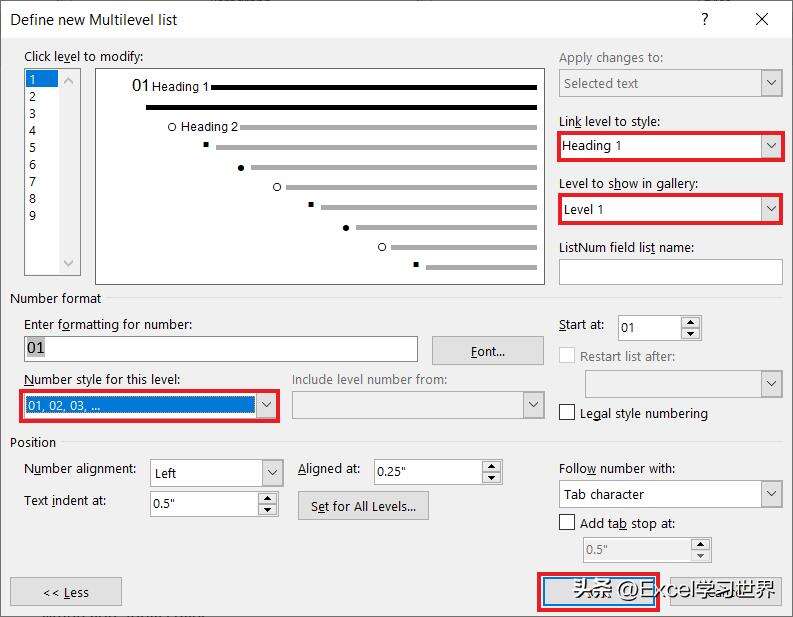Select level 2 in the level list
The width and height of the screenshot is (793, 617).
(x=32, y=96)
